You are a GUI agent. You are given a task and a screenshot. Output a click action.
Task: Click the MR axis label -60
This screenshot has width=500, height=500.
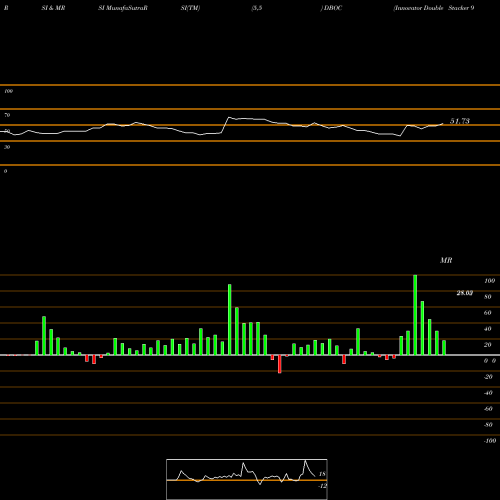click(488, 409)
